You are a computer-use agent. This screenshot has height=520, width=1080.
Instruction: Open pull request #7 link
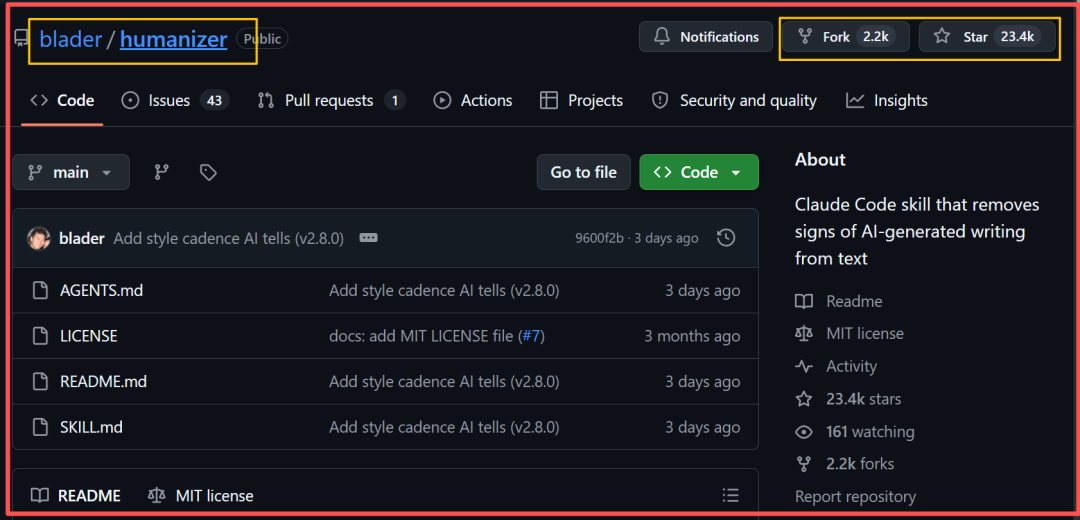coord(531,336)
